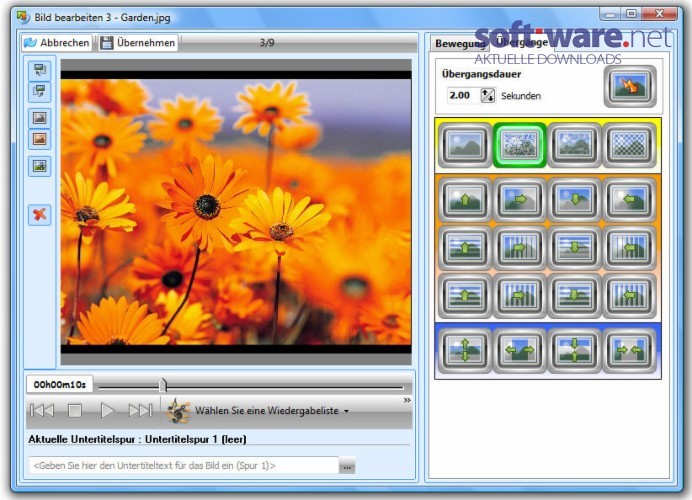The height and width of the screenshot is (500, 692).
Task: Play the slideshow preview
Action: [107, 411]
